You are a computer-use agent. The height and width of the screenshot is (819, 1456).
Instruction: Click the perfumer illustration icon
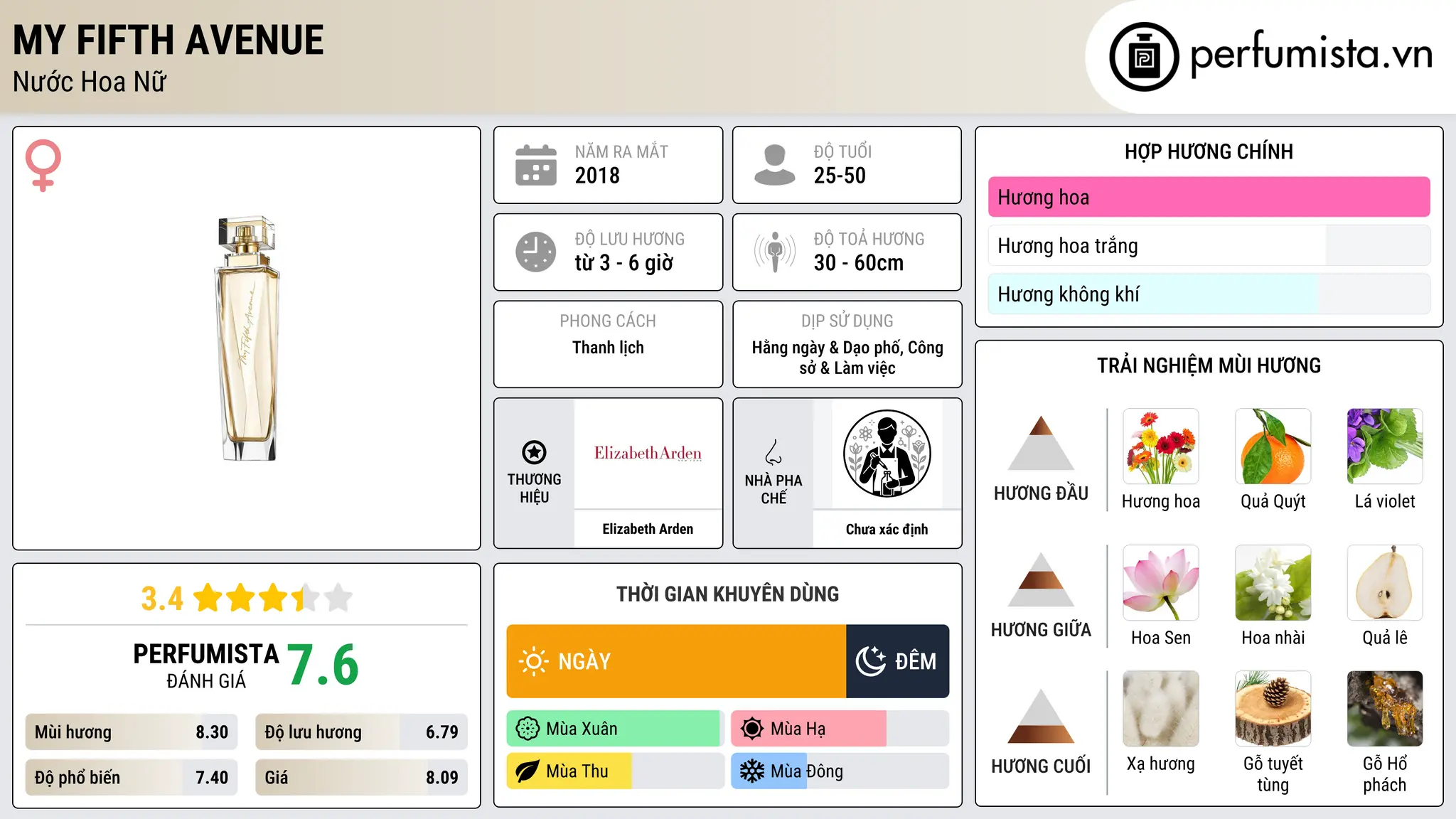coord(887,454)
